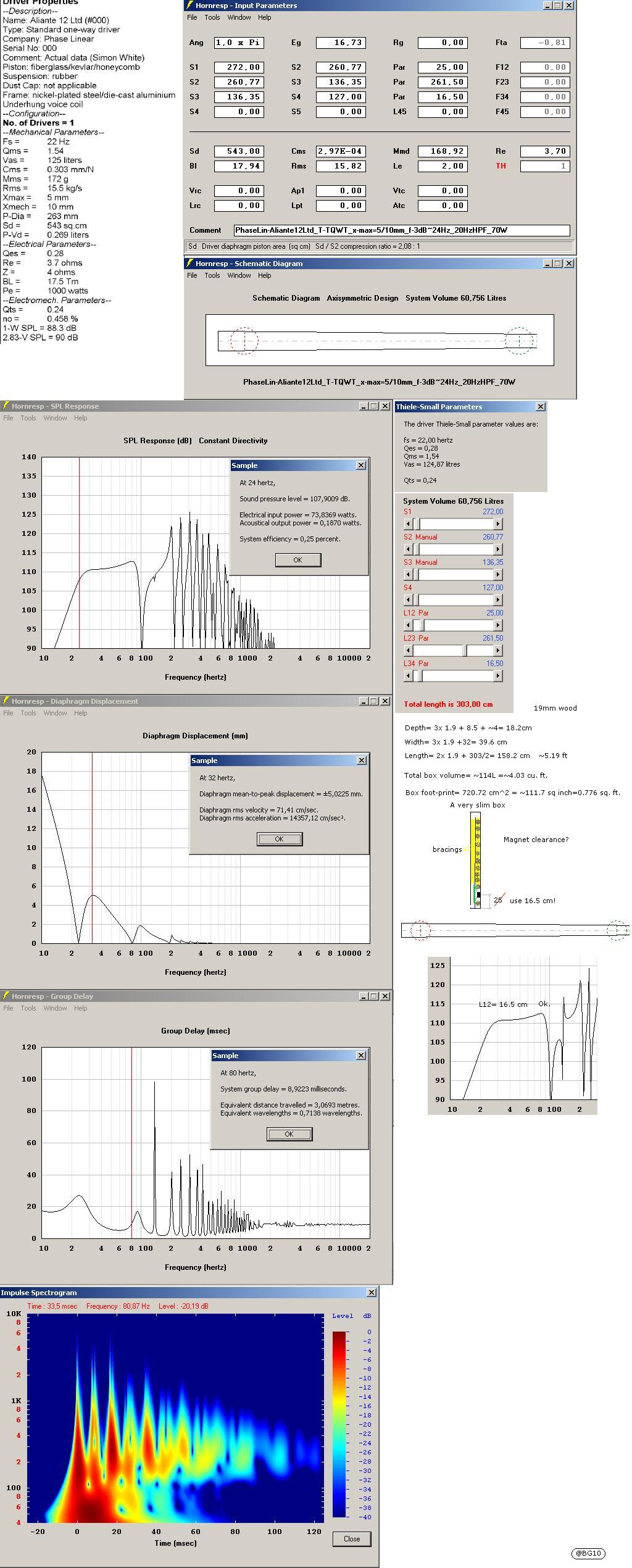Viewport: 632px width, 1568px height.
Task: Click the Ang input field
Action: [239, 43]
